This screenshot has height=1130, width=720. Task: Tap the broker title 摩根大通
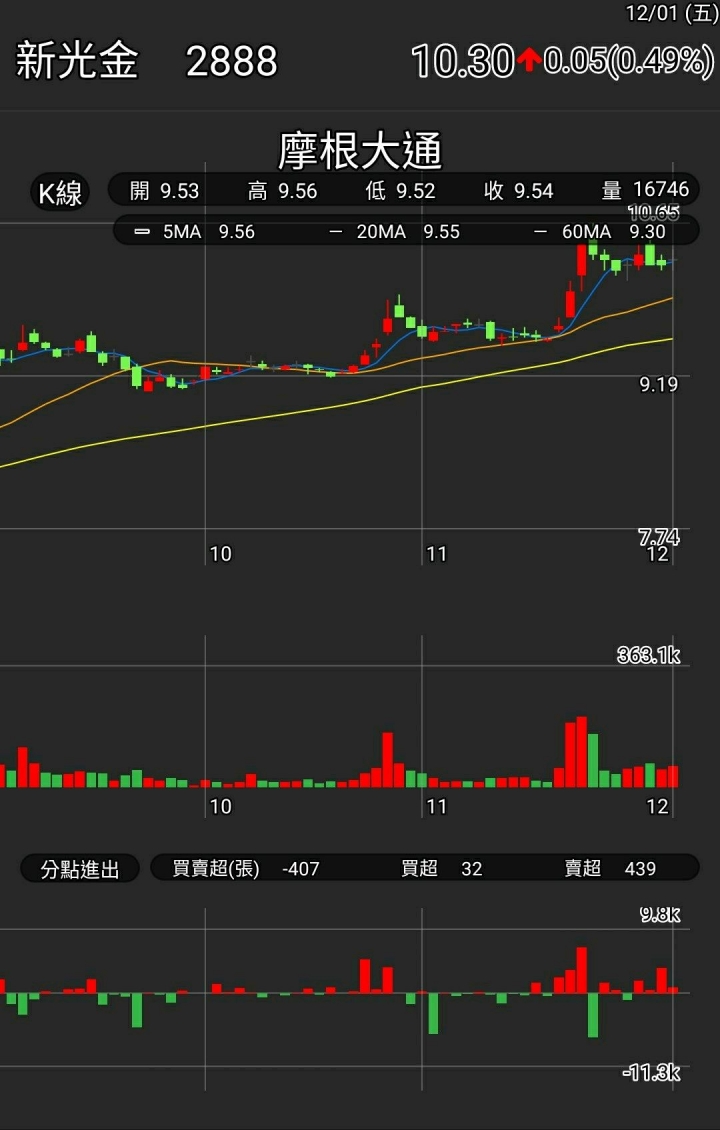click(x=360, y=151)
